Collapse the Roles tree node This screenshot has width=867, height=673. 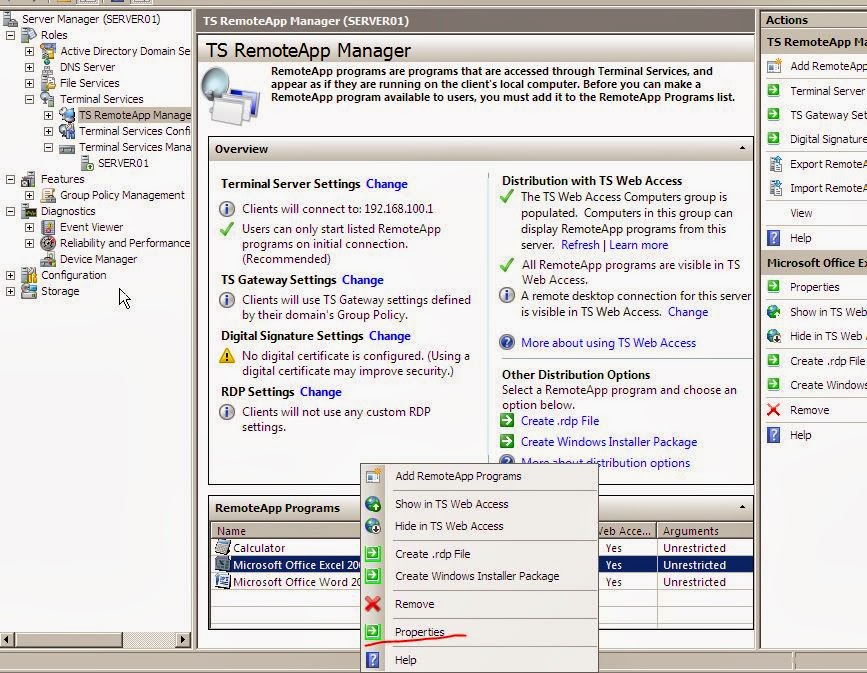[11, 35]
